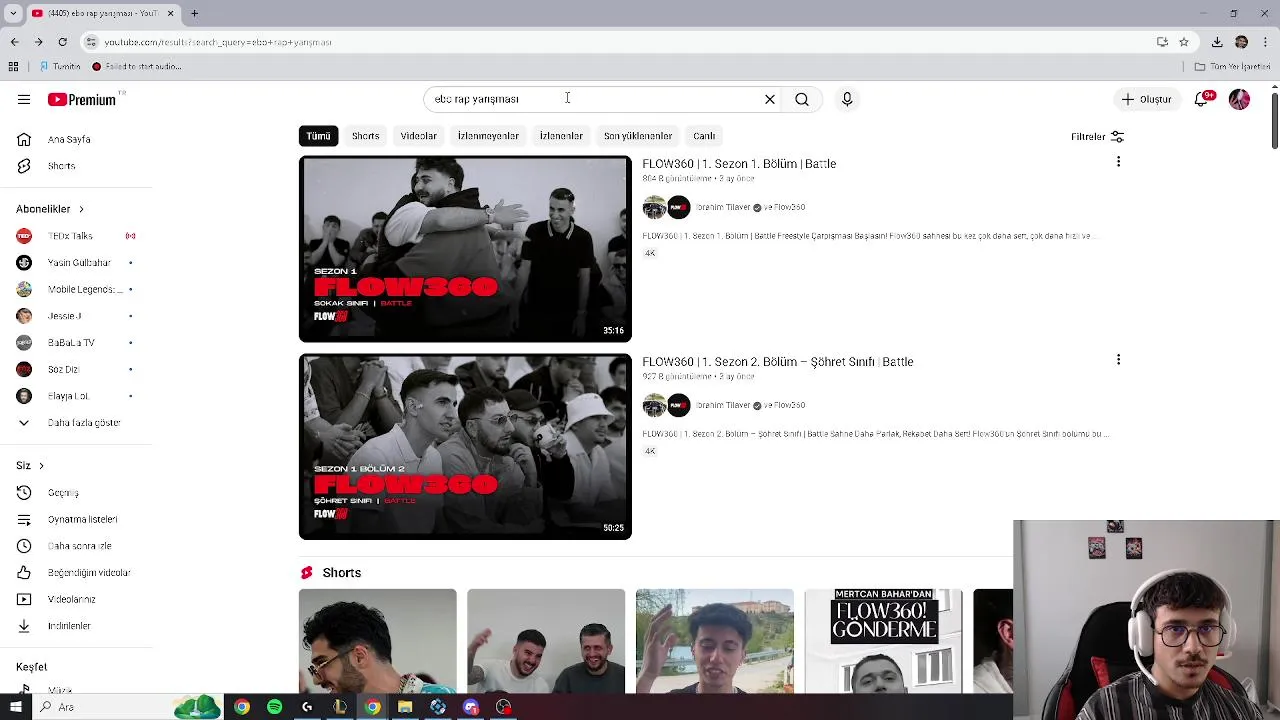This screenshot has width=1280, height=720.
Task: Open Spotify from the taskbar
Action: [x=274, y=707]
